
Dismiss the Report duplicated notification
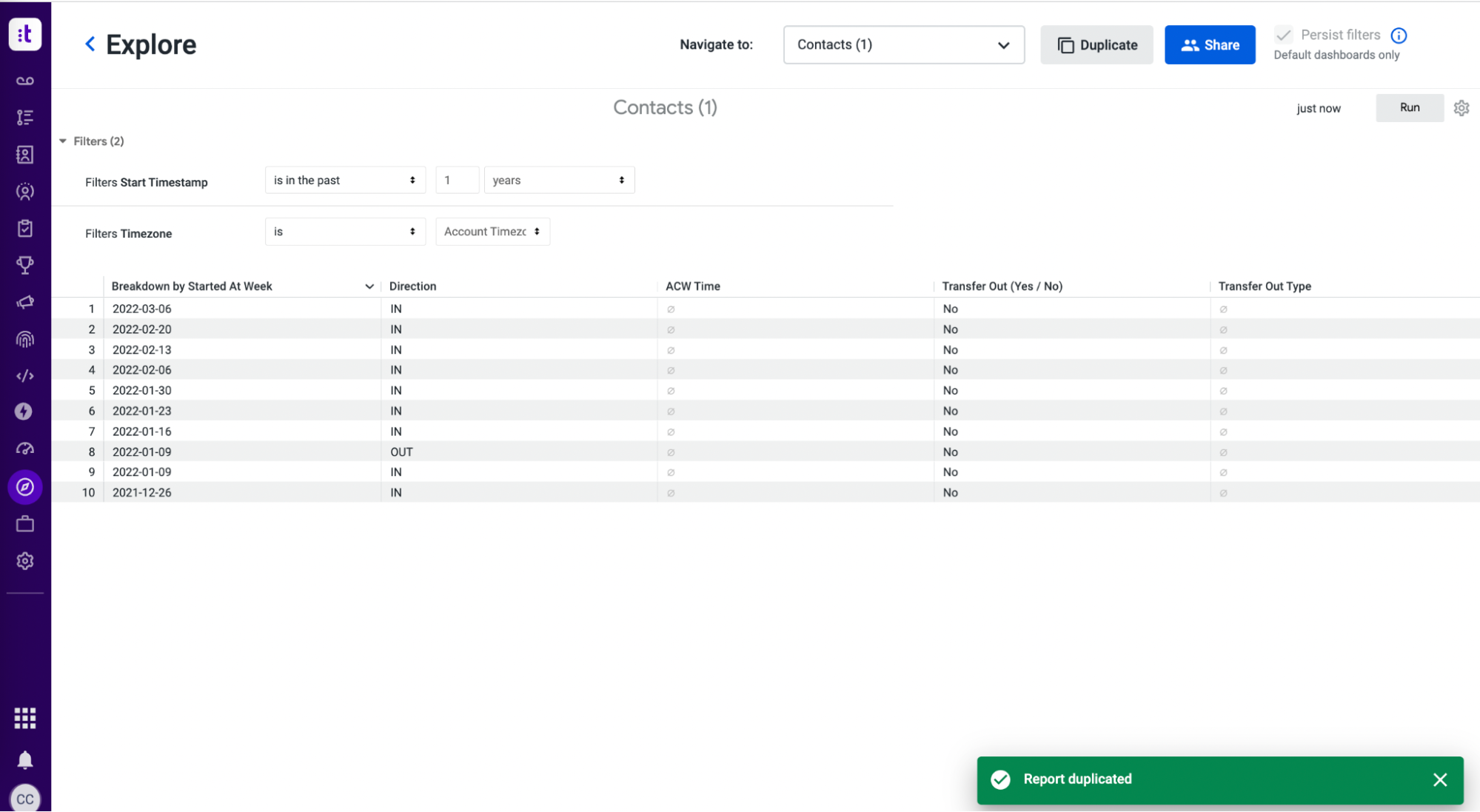tap(1440, 779)
